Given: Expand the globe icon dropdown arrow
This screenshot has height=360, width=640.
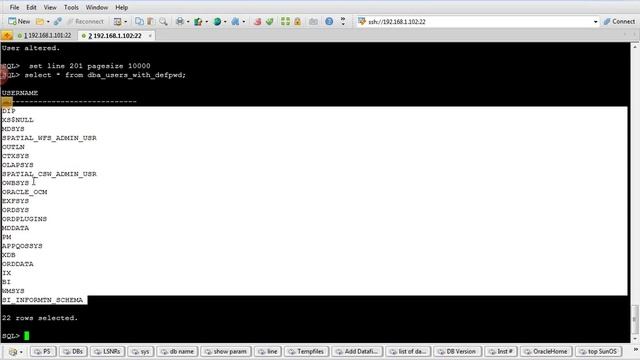Looking at the screenshot, I should click(225, 22).
